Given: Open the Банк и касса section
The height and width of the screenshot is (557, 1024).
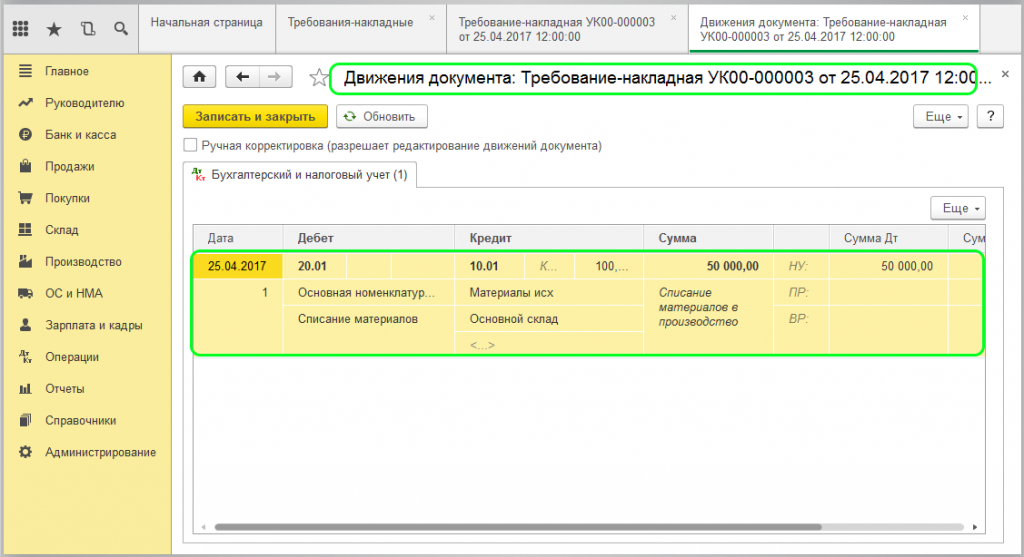Looking at the screenshot, I should [80, 135].
